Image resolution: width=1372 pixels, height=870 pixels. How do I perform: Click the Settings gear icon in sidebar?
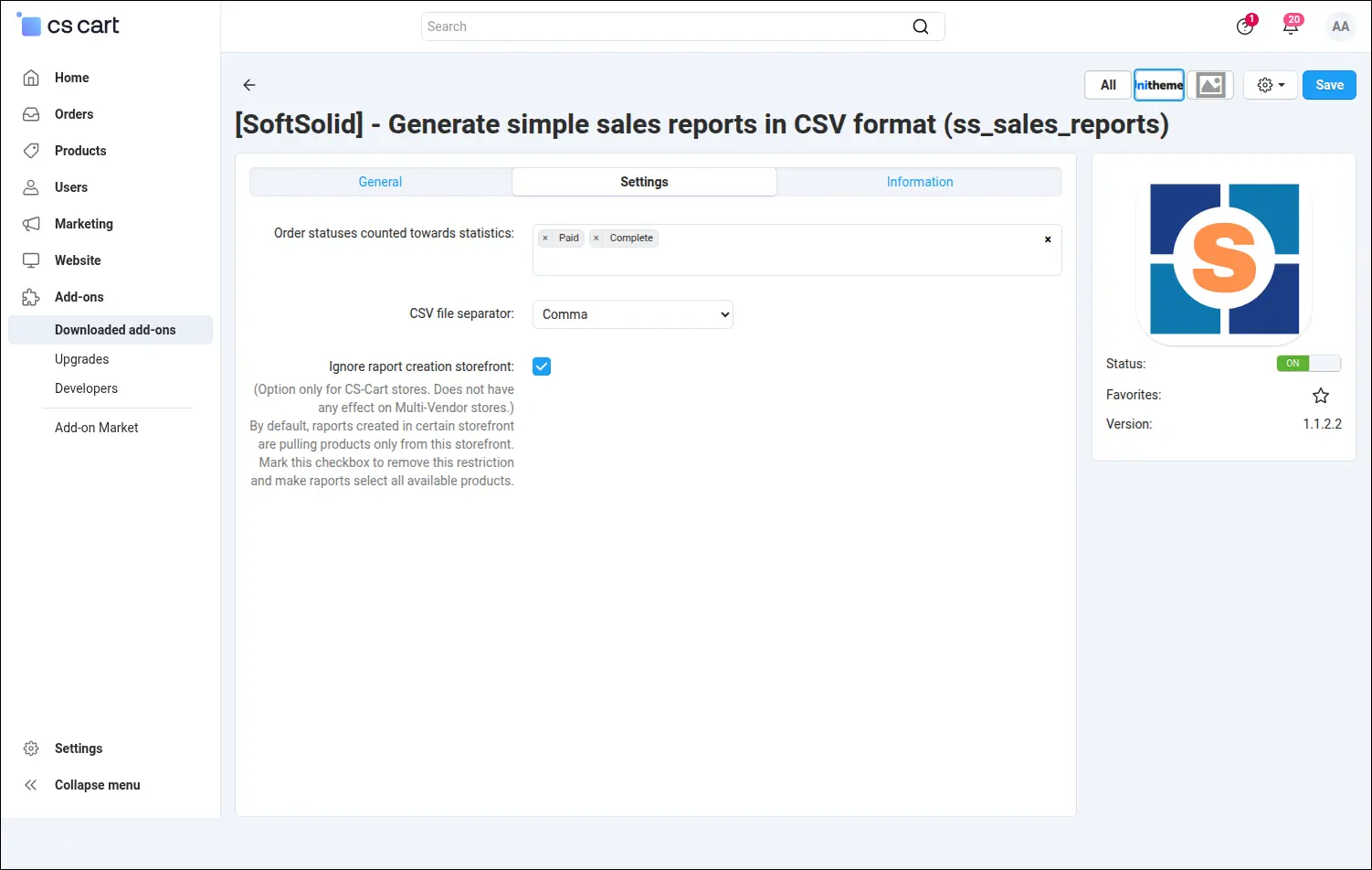(x=31, y=748)
